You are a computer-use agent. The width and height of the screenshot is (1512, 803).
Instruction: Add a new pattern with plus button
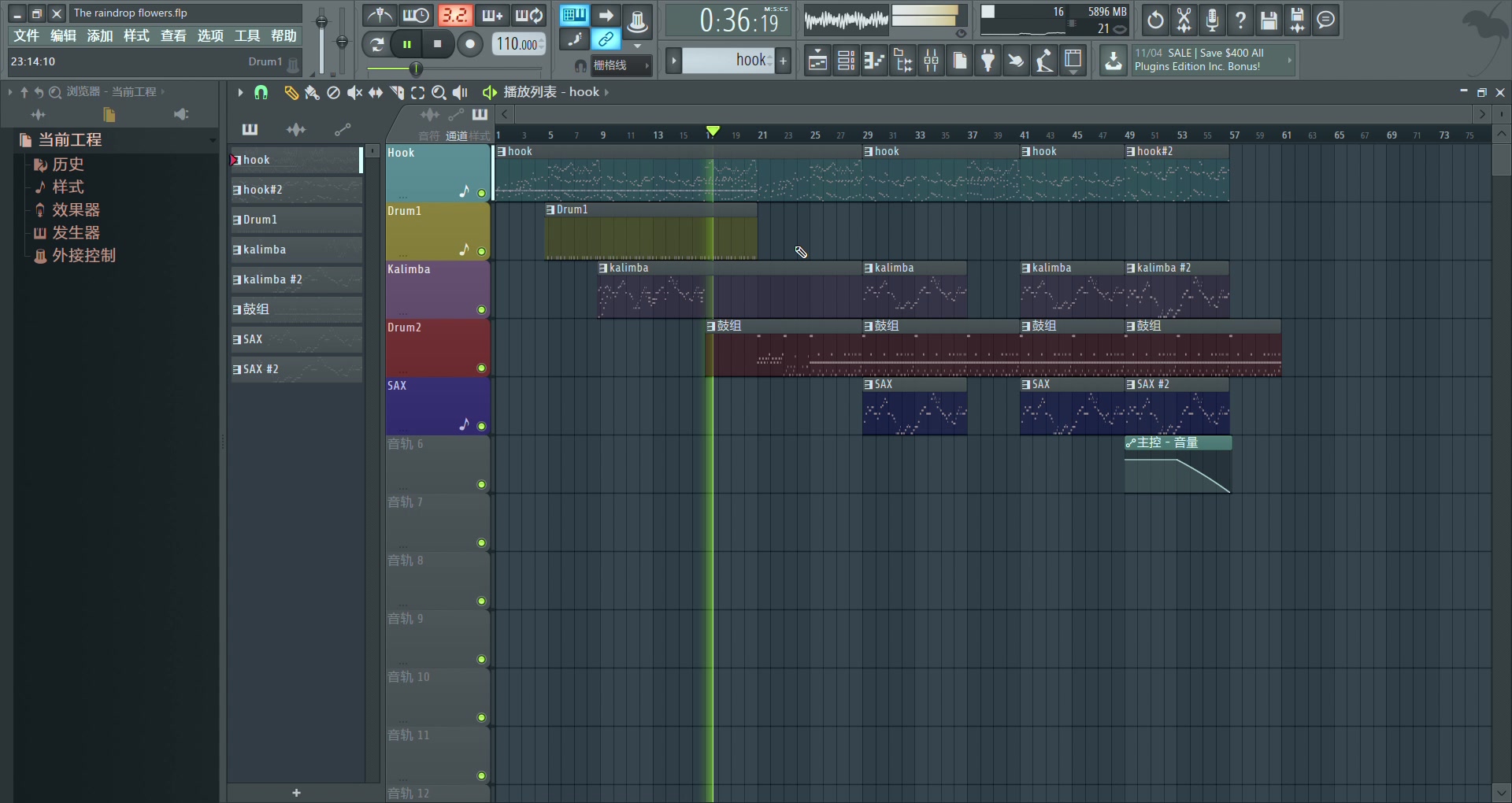784,60
